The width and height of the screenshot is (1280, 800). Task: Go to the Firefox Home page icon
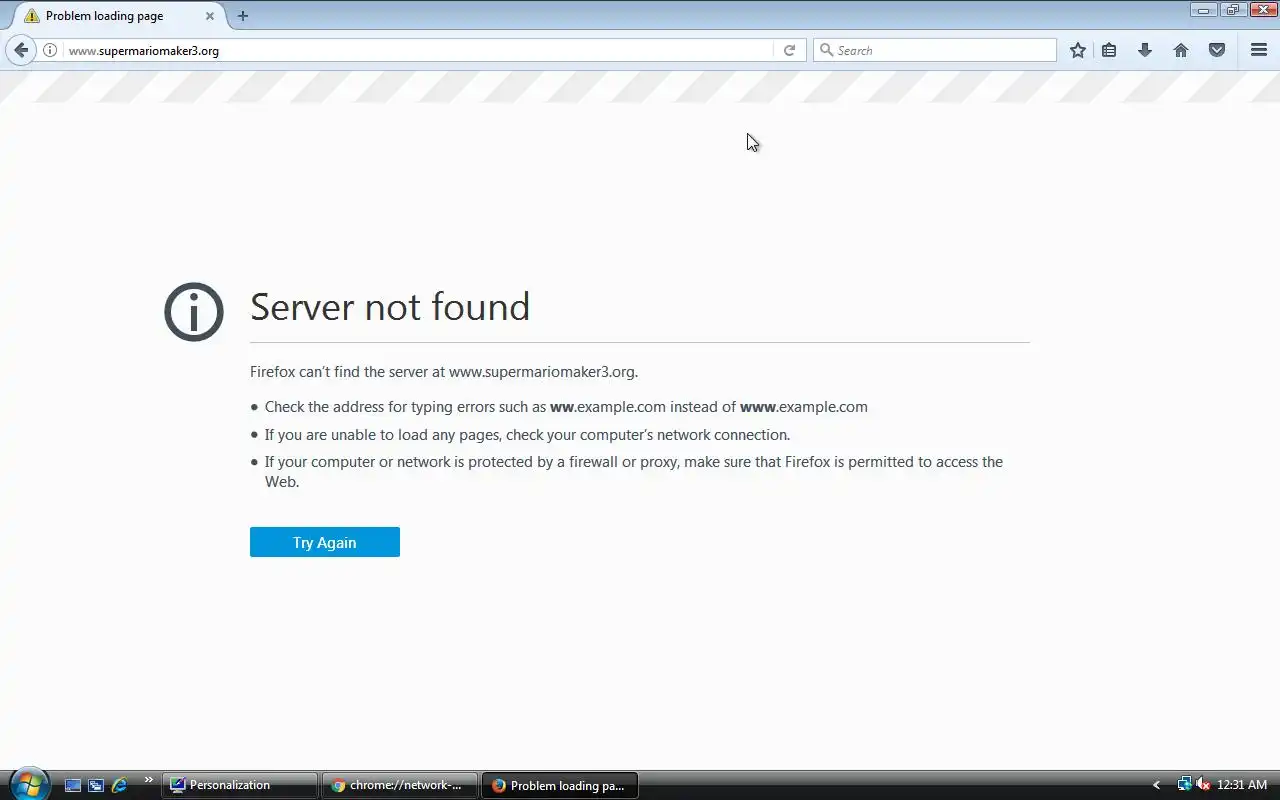point(1181,50)
